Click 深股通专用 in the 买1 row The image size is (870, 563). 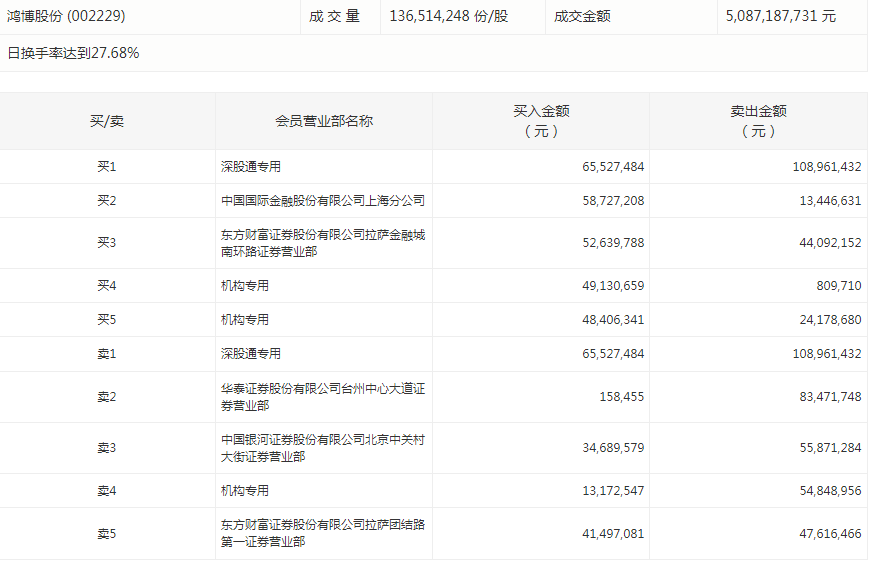click(x=251, y=166)
